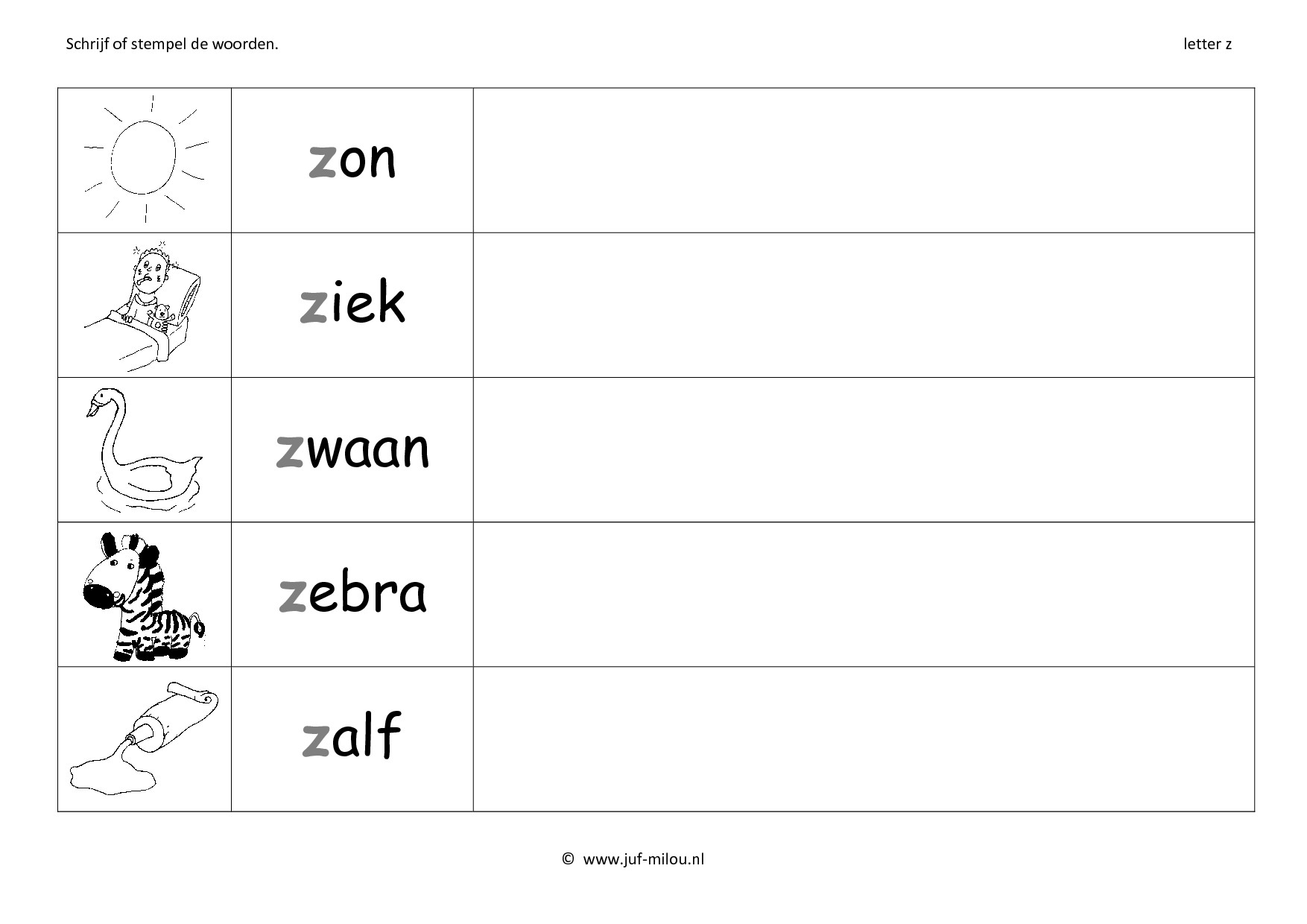Click the blank writing area next to ziek
Viewport: 1307px width, 924px height.
864,305
